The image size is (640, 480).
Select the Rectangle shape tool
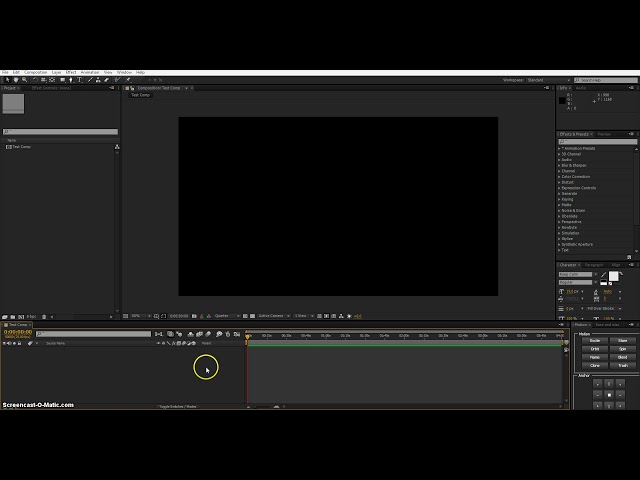tap(62, 80)
